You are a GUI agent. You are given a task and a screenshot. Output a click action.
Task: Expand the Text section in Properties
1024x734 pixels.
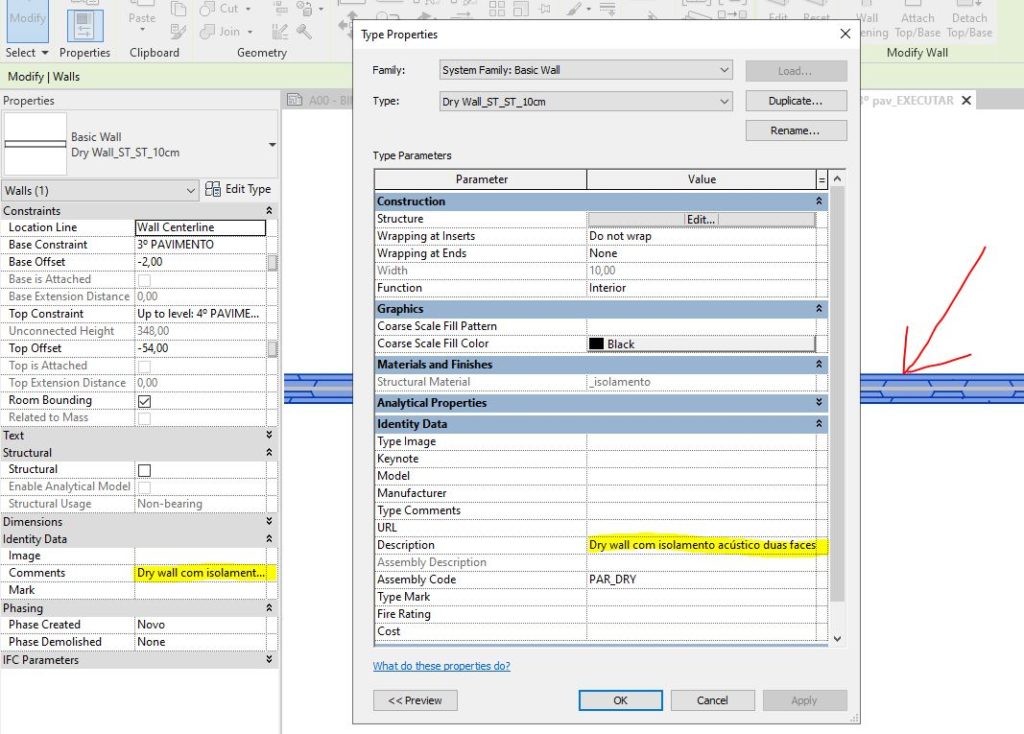coord(269,434)
